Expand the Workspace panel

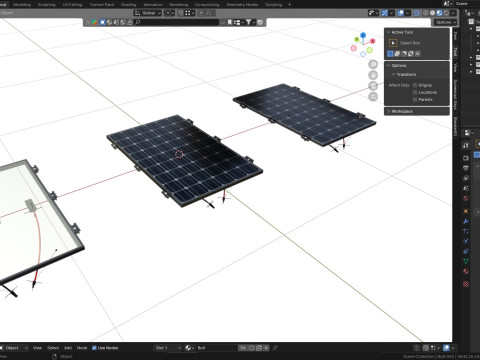tap(417, 111)
